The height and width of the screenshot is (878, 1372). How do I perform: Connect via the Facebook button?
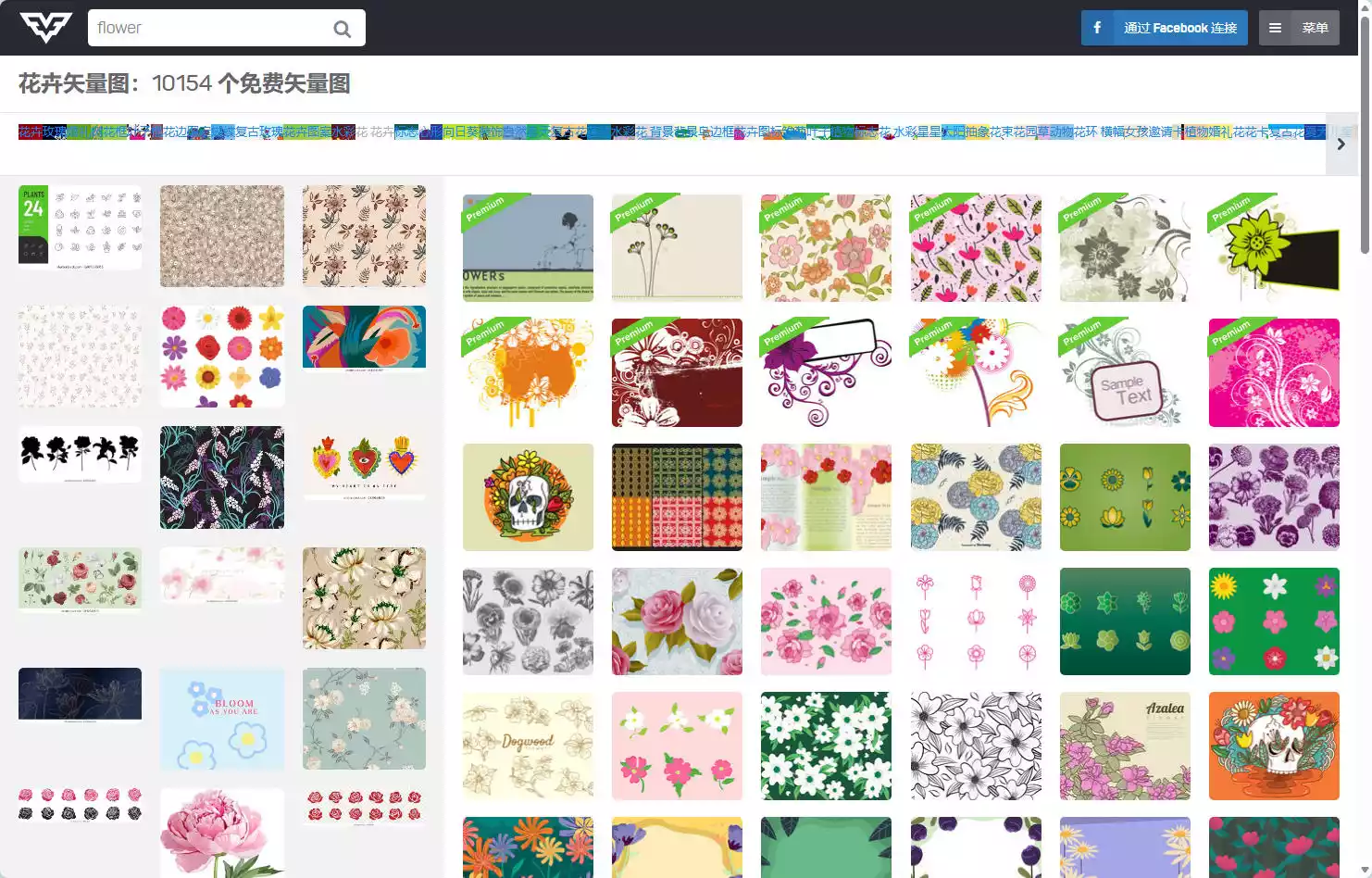point(1164,28)
